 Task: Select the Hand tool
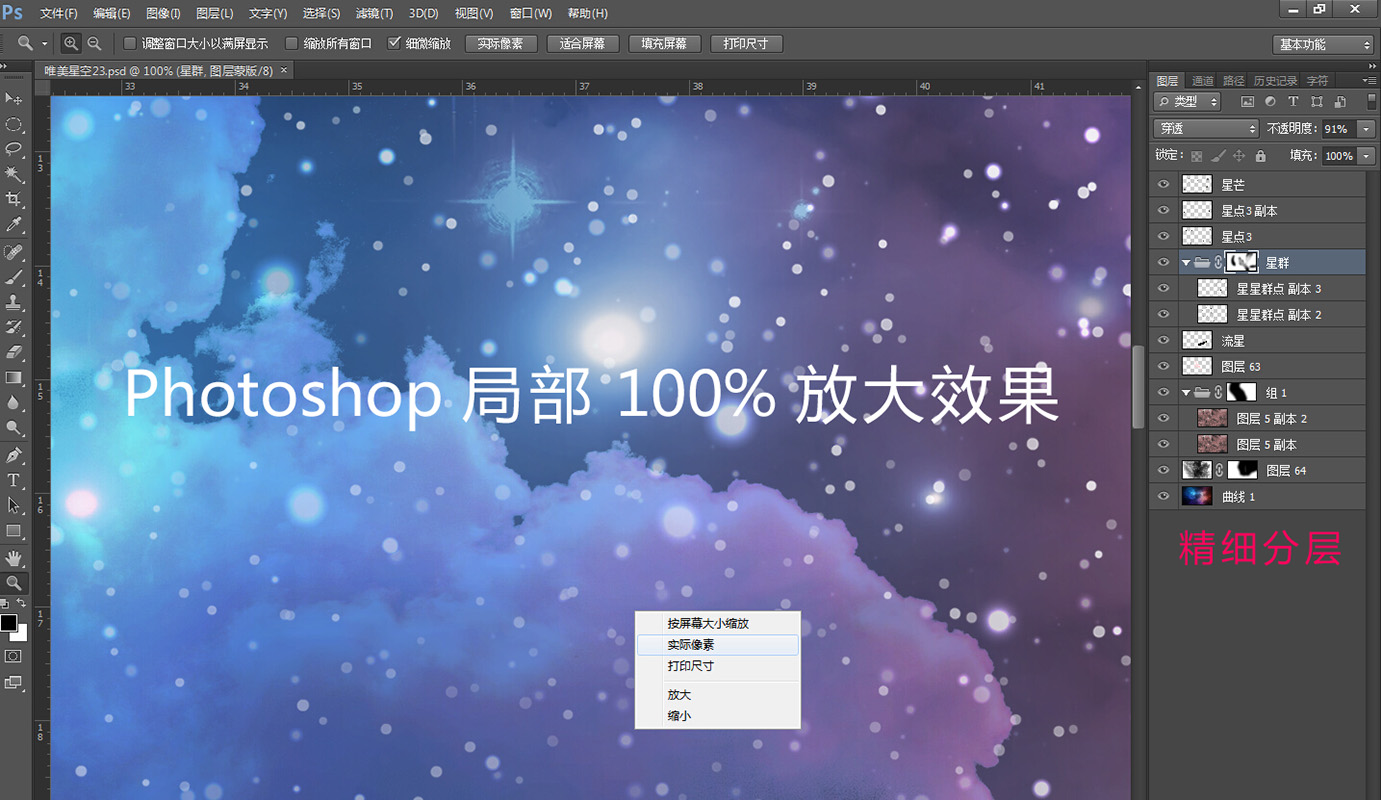pyautogui.click(x=14, y=557)
